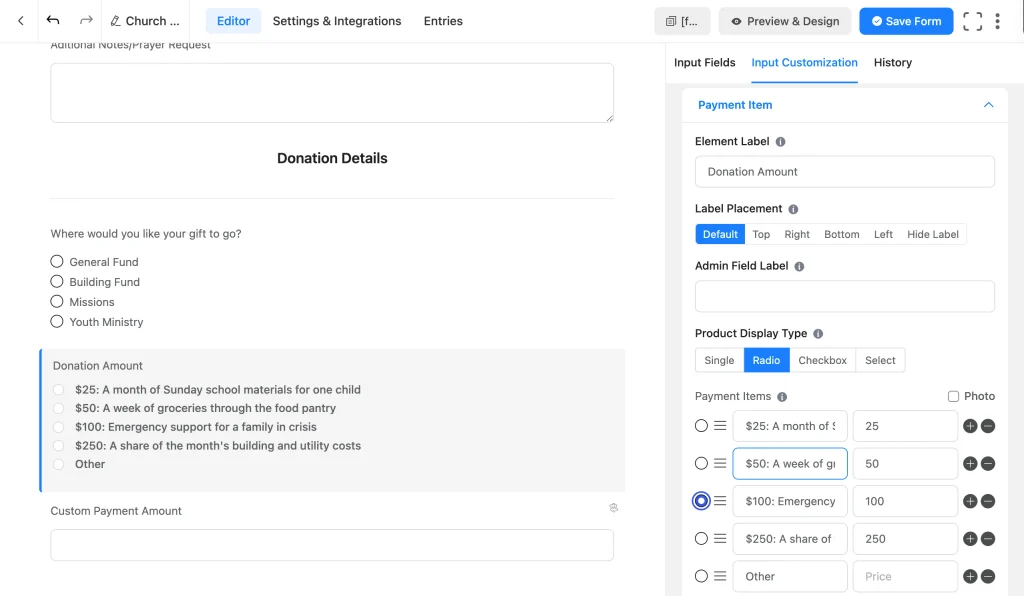Set label placement to Right
Screen dimensions: 1024x596
pyautogui.click(x=797, y=234)
